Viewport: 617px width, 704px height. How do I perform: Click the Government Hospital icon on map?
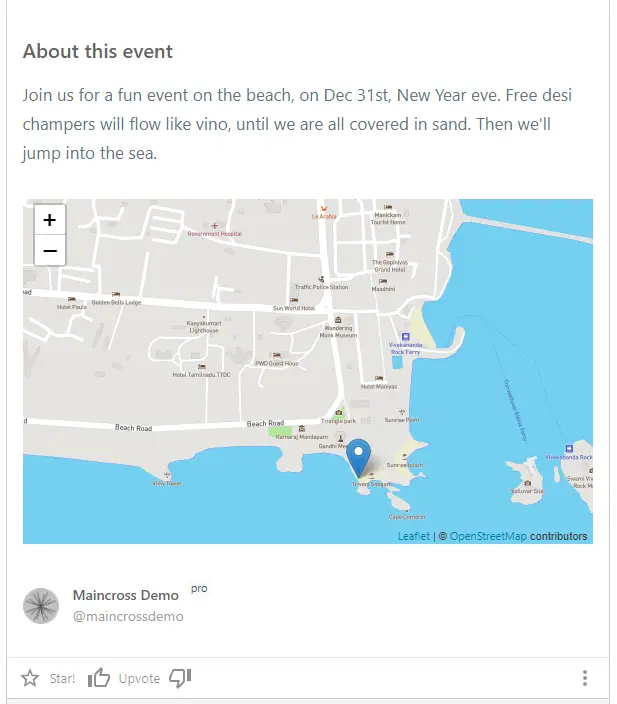(x=215, y=226)
